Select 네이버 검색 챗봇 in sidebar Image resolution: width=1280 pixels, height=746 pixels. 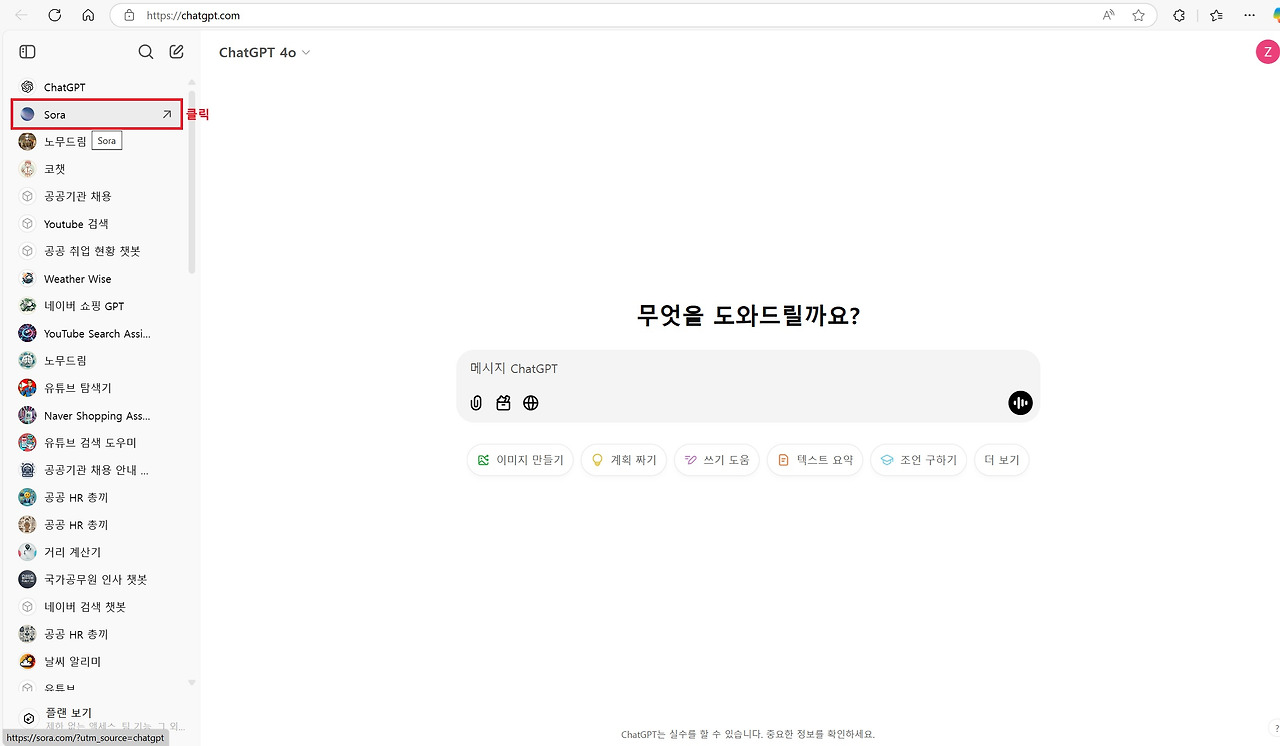click(x=98, y=607)
